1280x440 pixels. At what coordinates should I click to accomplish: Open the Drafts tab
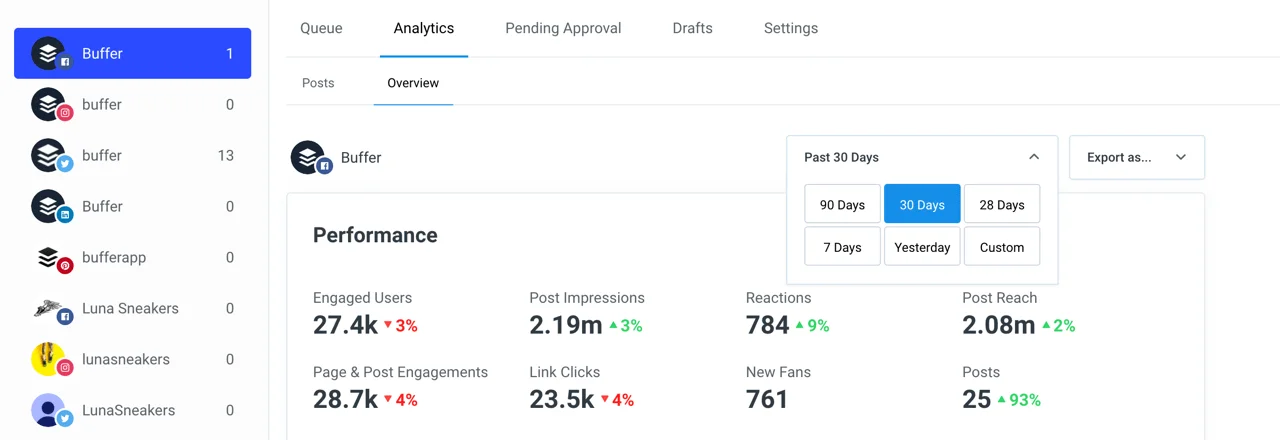[692, 28]
